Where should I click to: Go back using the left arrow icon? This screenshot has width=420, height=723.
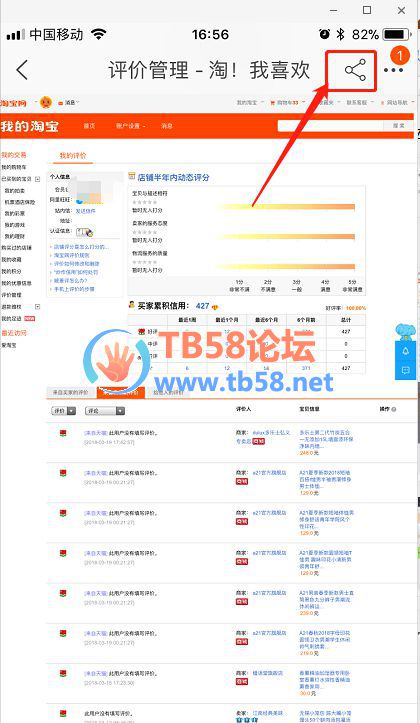point(22,70)
